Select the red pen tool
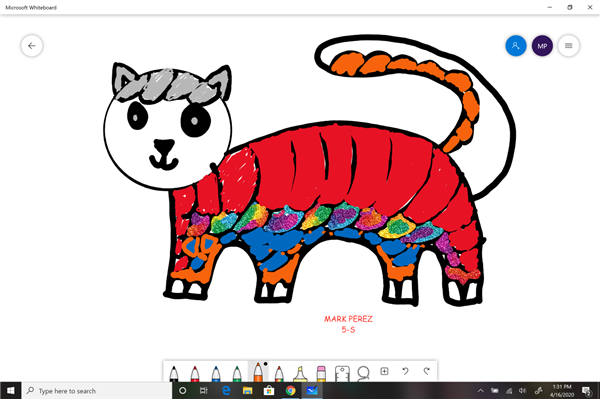 pos(195,373)
